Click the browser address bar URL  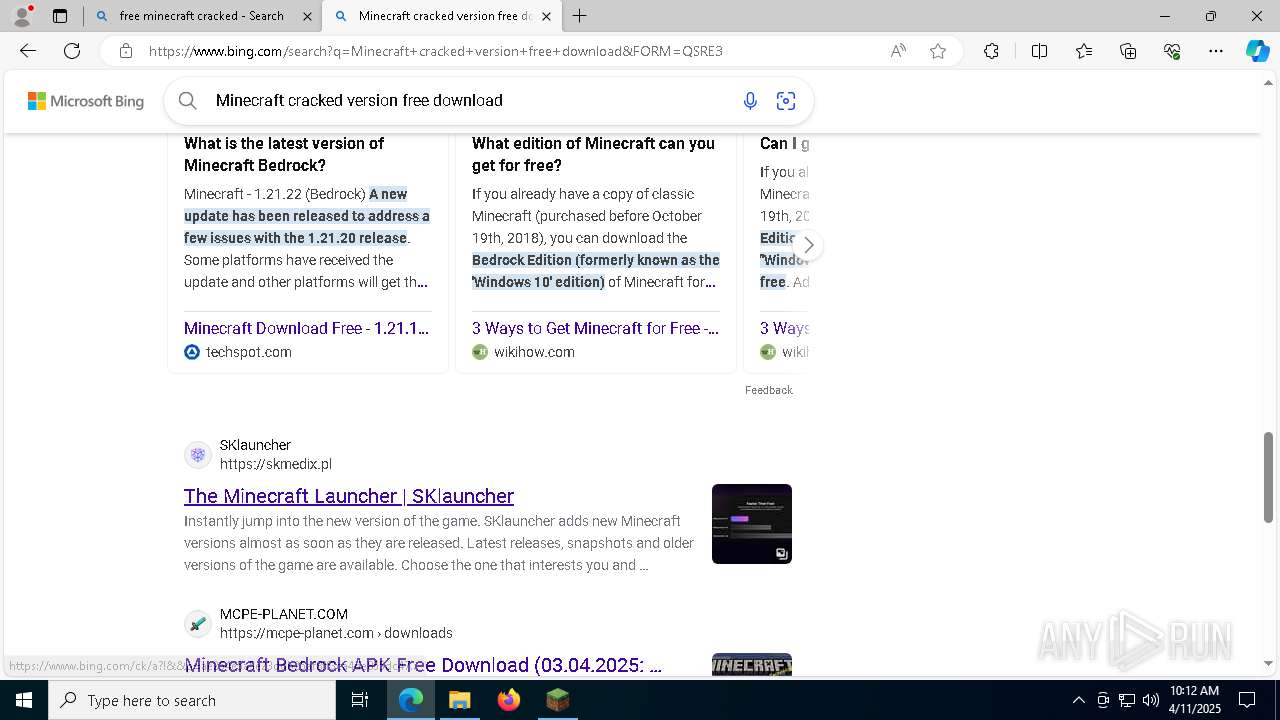pos(436,51)
